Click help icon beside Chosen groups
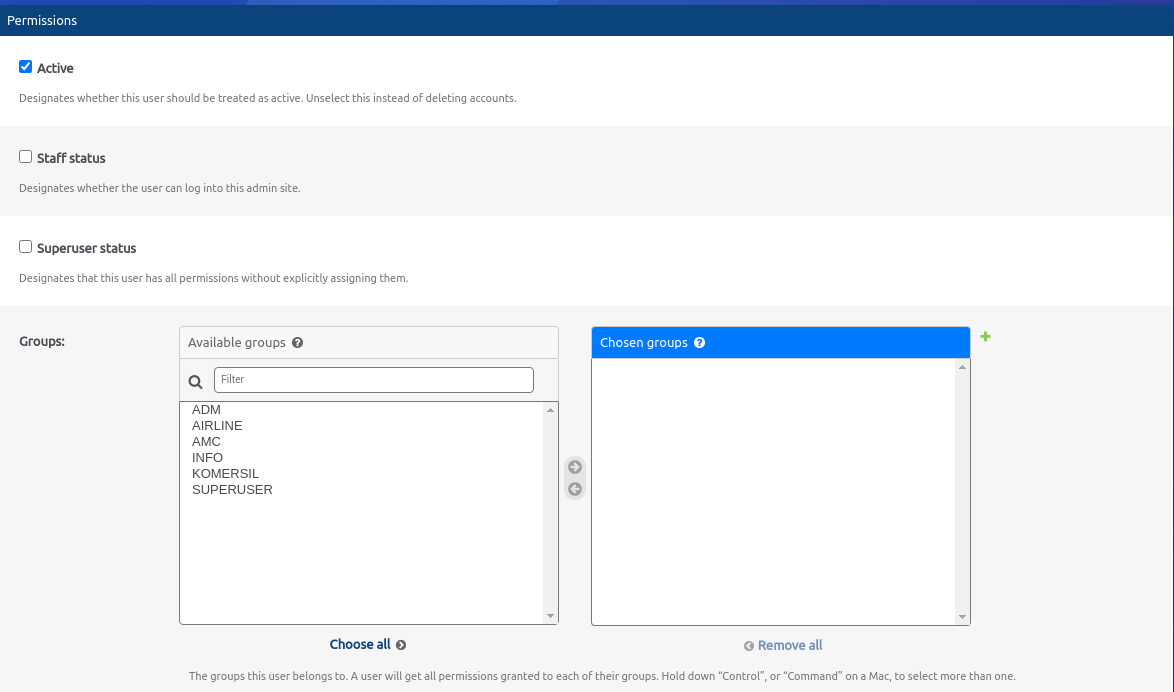 699,342
